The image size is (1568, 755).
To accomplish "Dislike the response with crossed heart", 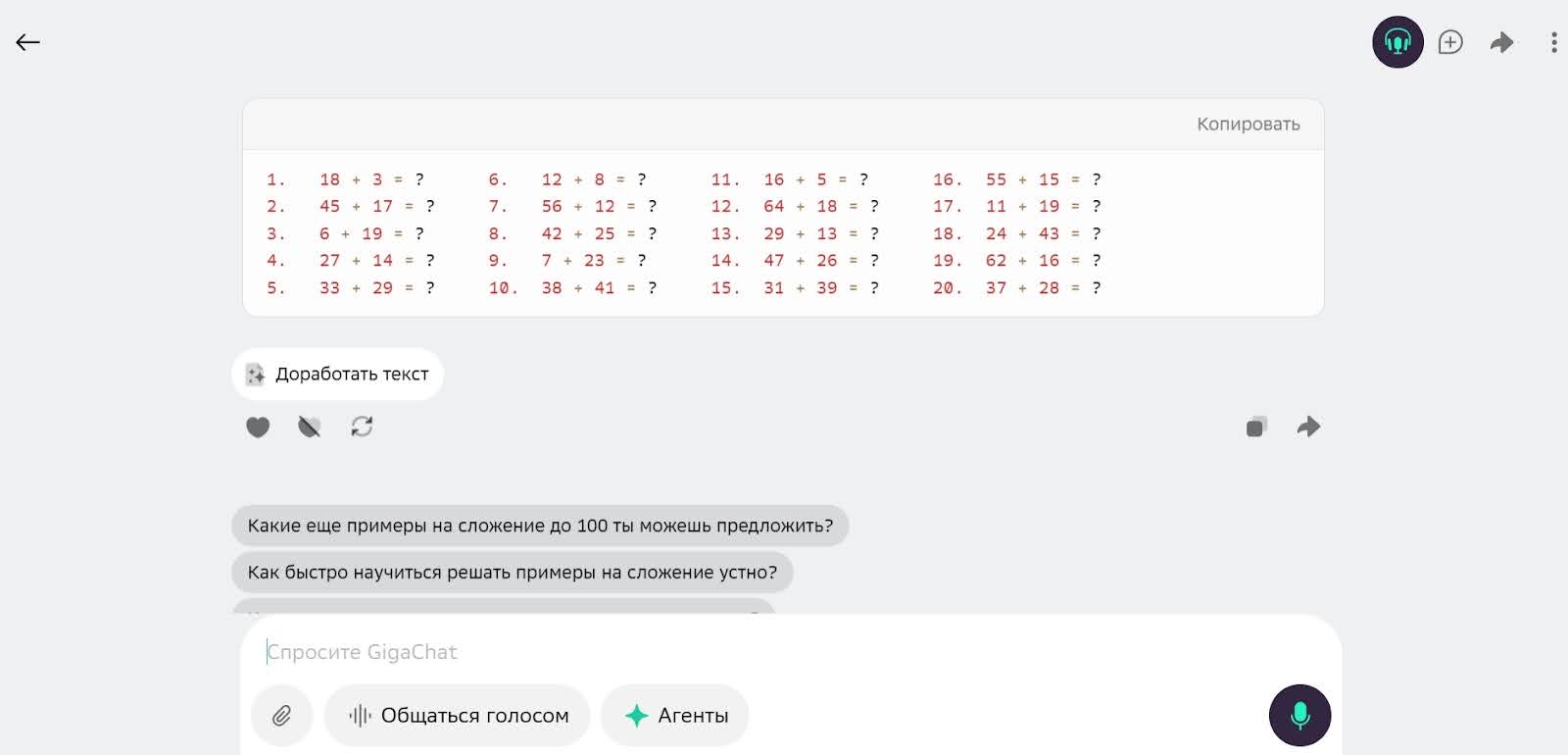I will click(x=310, y=427).
